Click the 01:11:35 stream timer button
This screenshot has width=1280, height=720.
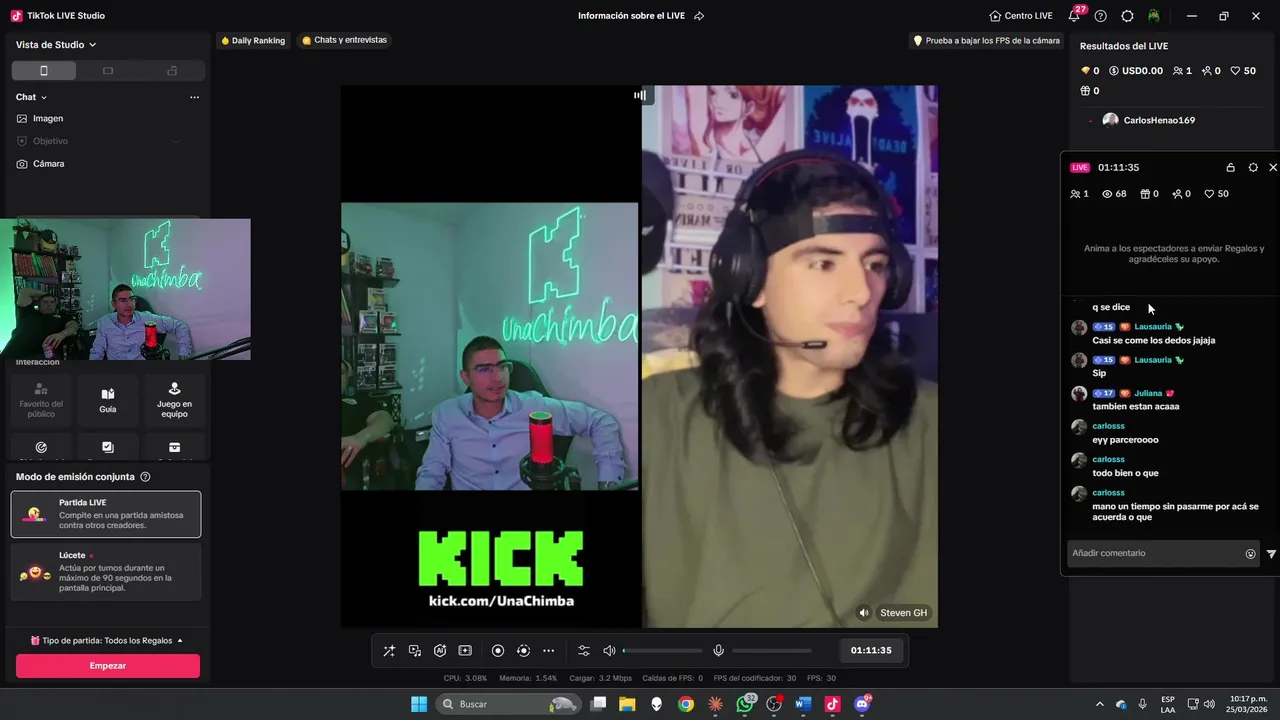tap(871, 650)
